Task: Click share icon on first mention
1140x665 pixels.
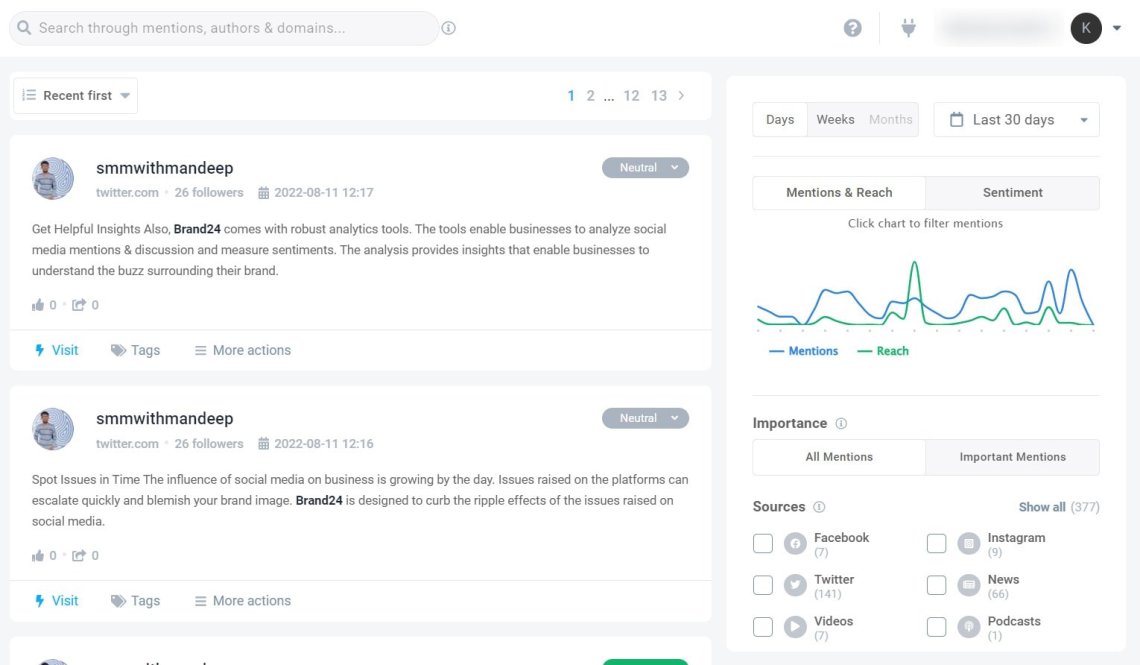Action: click(79, 305)
